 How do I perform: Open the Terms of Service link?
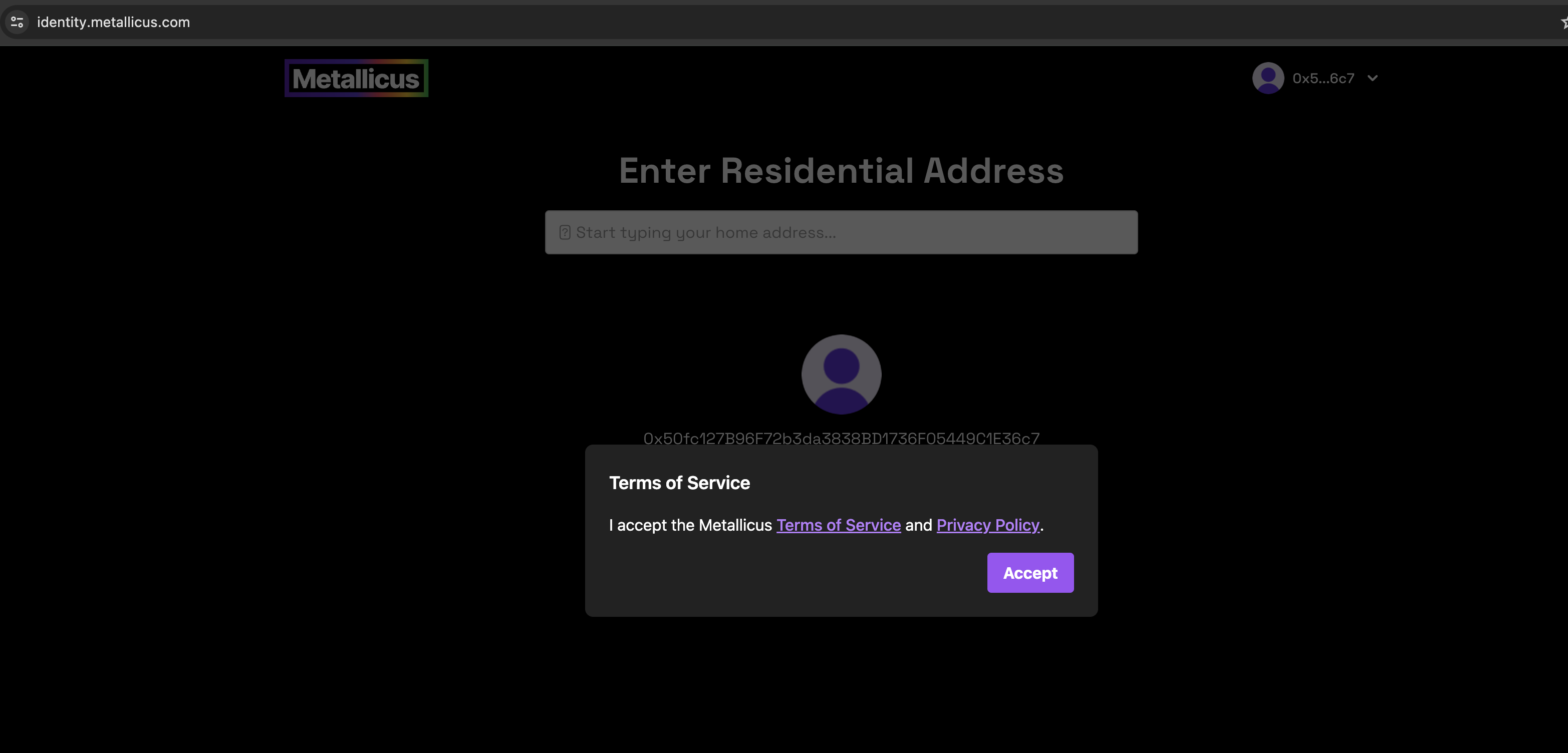(838, 525)
